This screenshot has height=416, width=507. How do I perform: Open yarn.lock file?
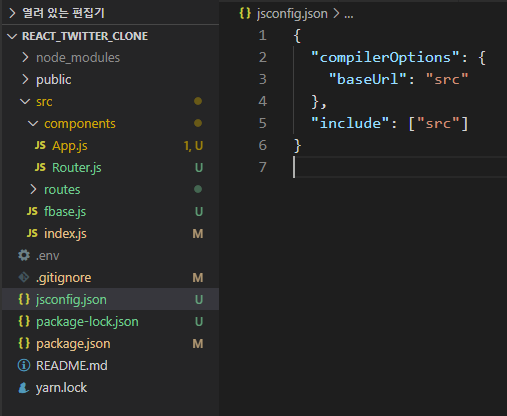coord(61,388)
